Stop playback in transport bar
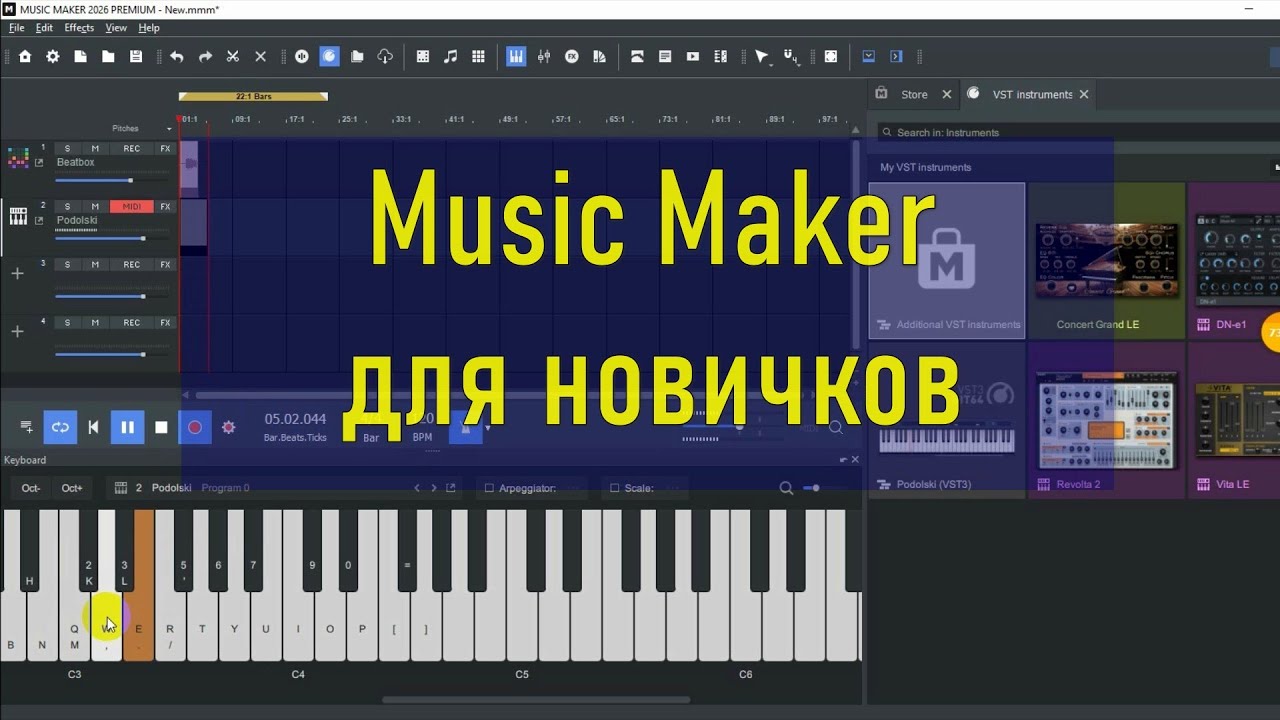This screenshot has height=720, width=1280. pyautogui.click(x=161, y=427)
